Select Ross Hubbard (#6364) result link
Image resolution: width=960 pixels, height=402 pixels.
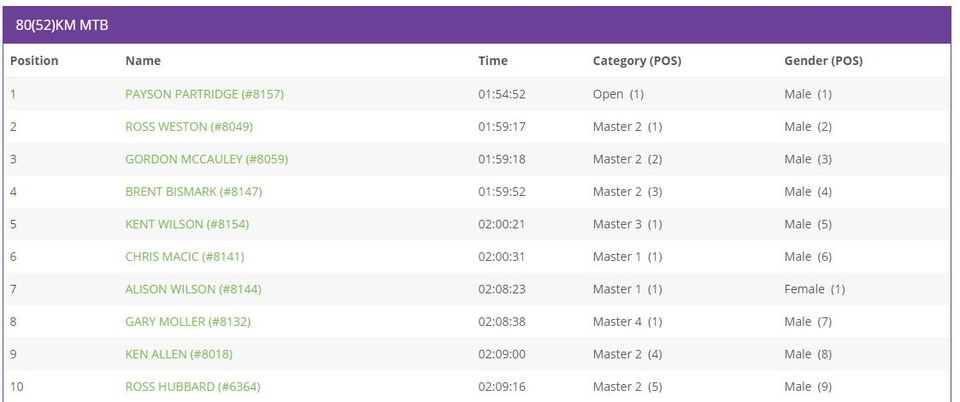coord(192,387)
